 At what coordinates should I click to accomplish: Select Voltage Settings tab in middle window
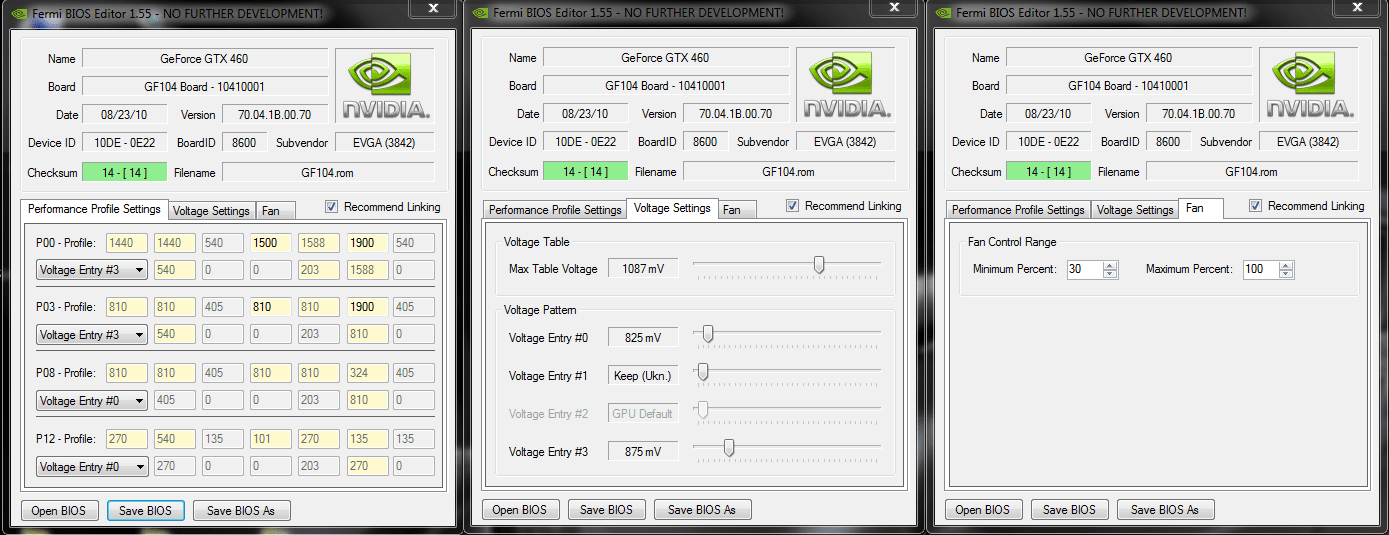coord(672,208)
